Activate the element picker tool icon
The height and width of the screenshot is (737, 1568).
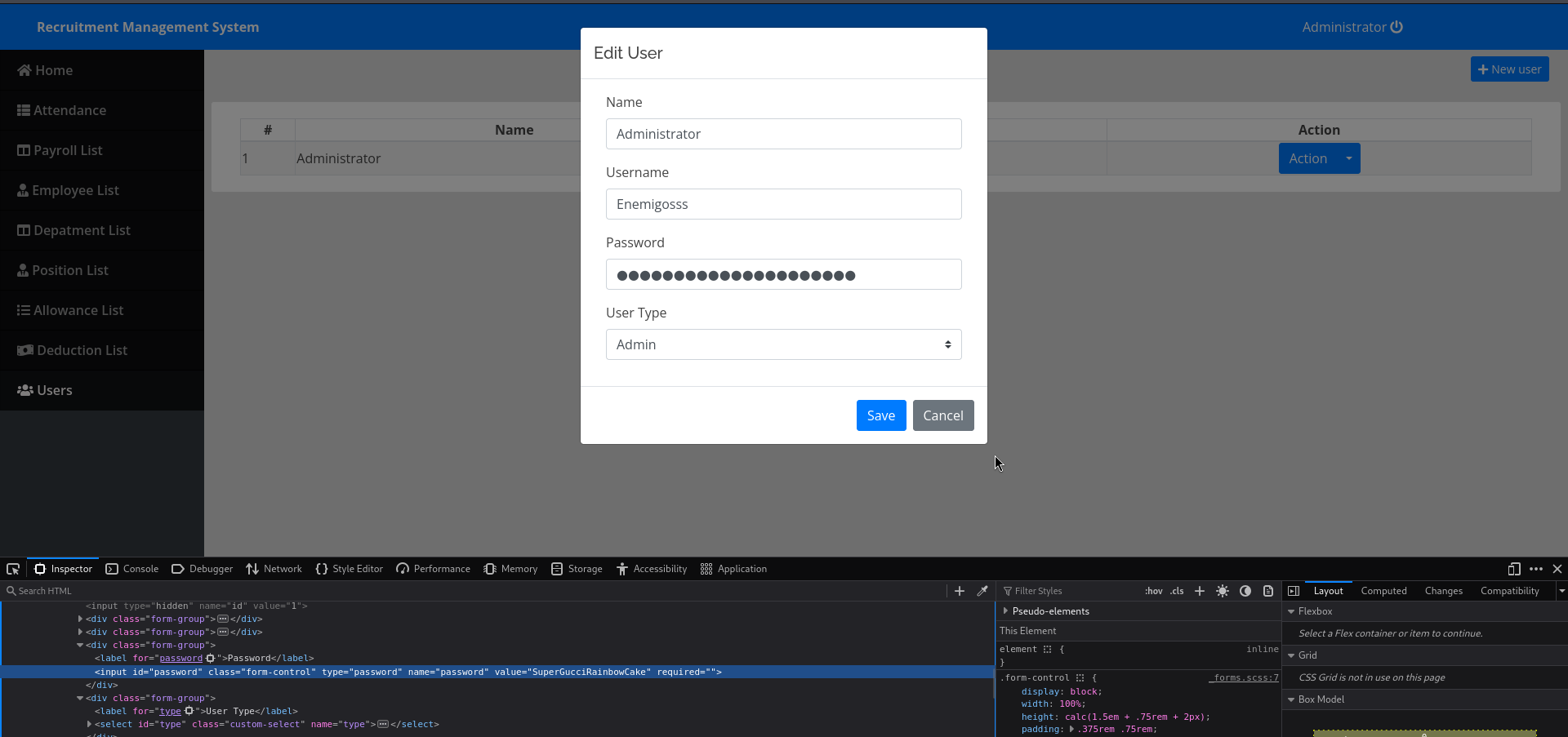coord(13,569)
